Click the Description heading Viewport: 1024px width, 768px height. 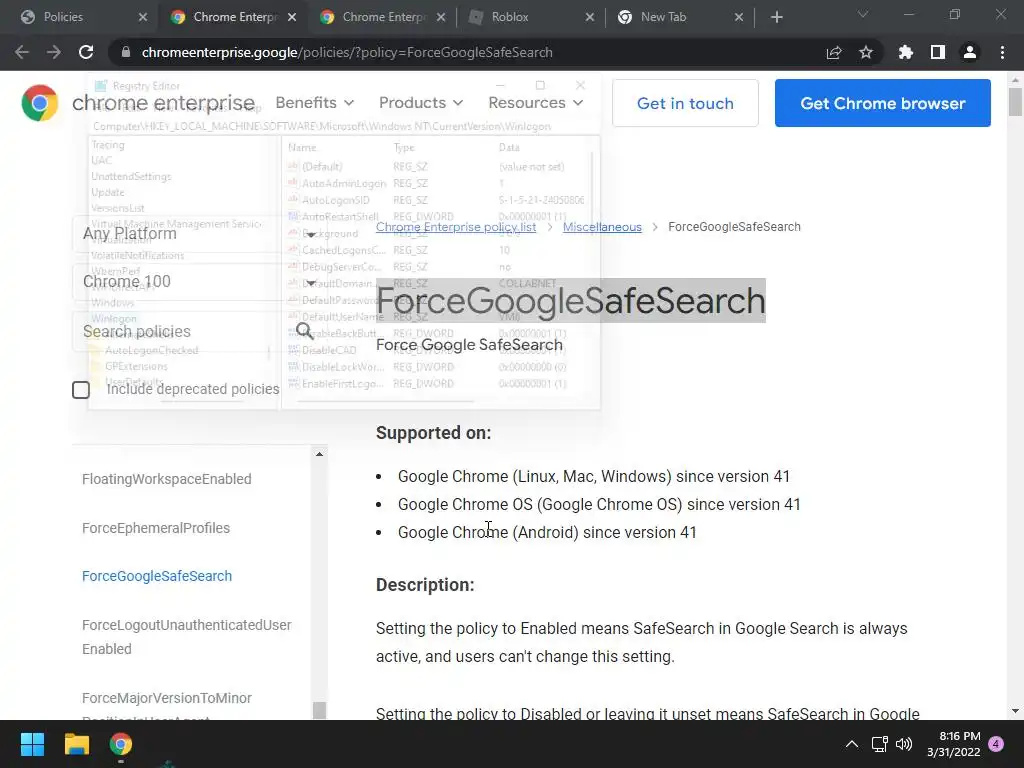coord(425,584)
